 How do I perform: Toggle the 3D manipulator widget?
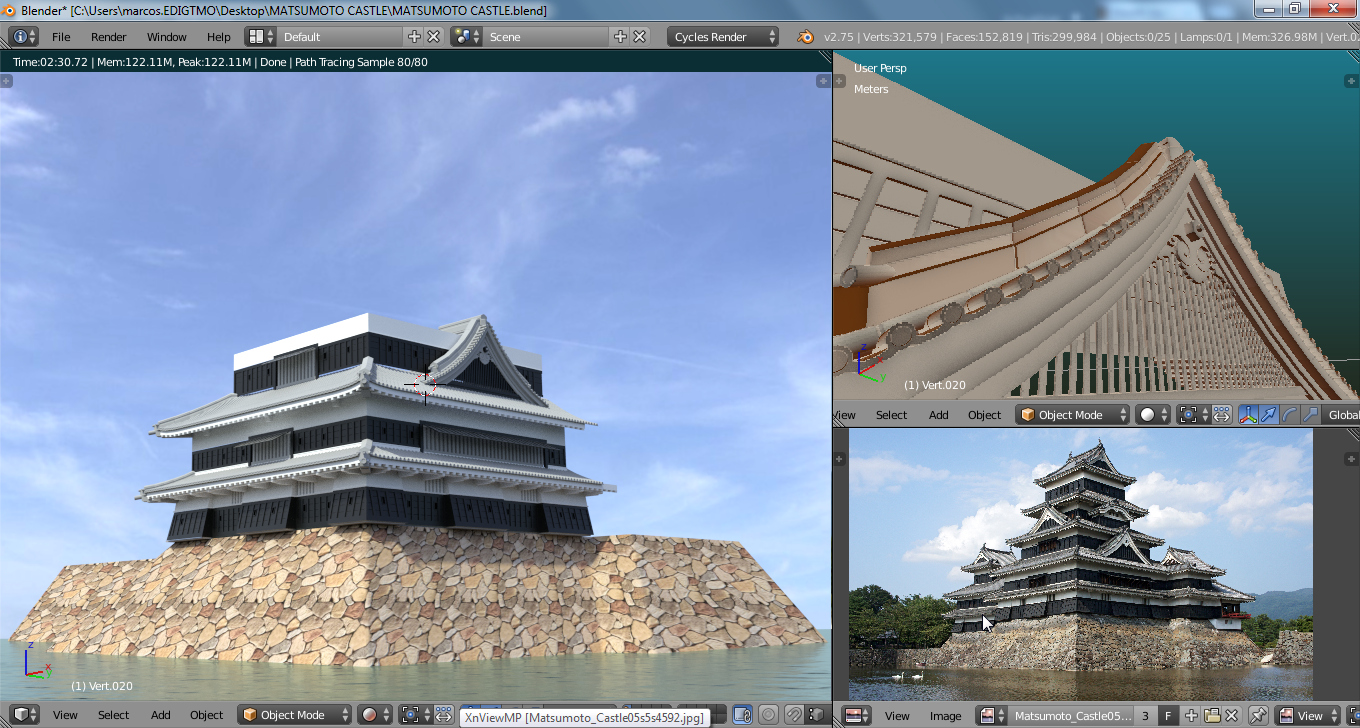1248,415
